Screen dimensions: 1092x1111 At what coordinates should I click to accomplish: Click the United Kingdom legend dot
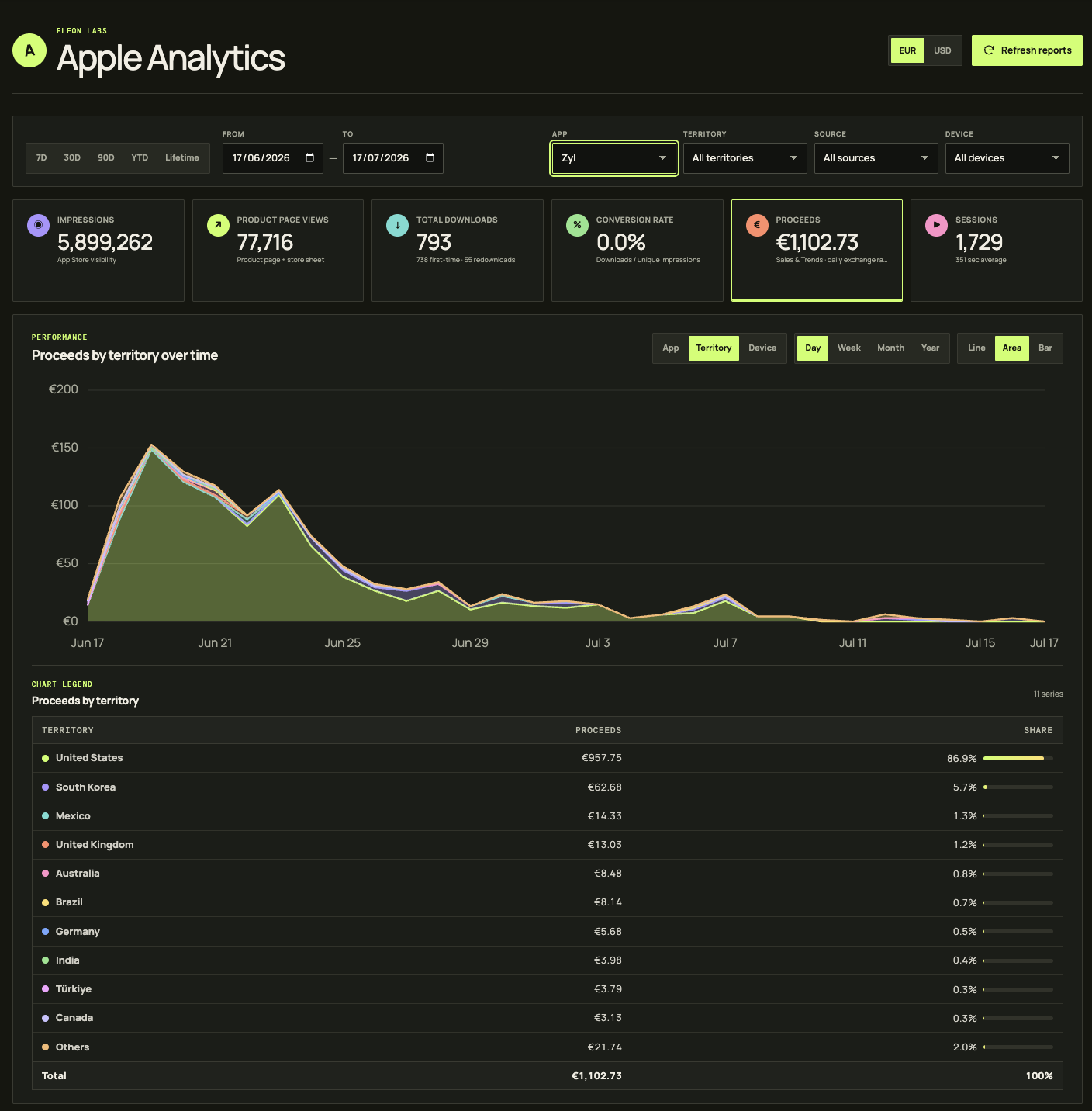pyautogui.click(x=46, y=845)
